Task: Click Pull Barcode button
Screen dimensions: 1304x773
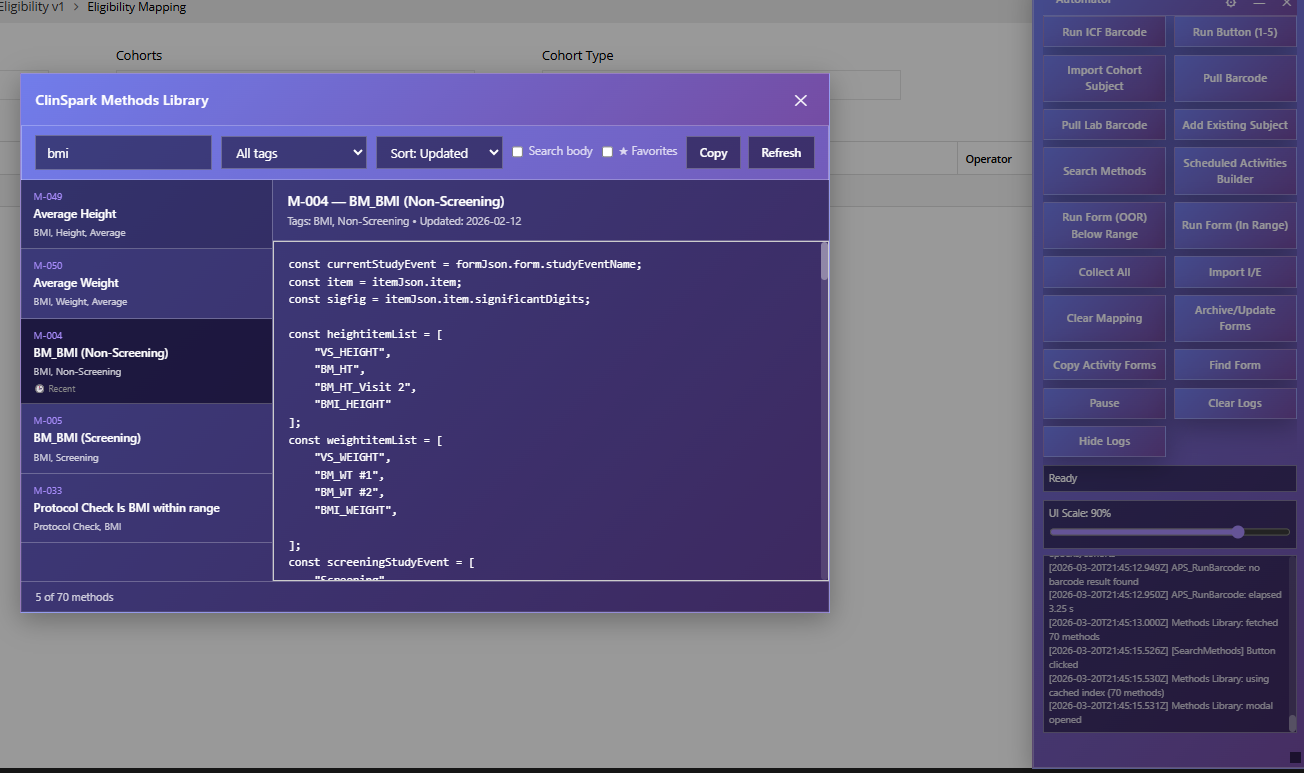Action: tap(1235, 78)
